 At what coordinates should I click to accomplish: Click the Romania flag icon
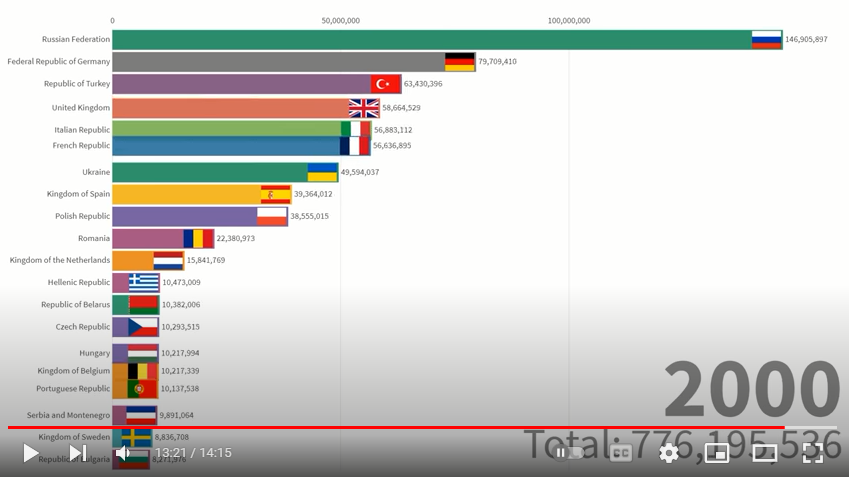(x=198, y=238)
